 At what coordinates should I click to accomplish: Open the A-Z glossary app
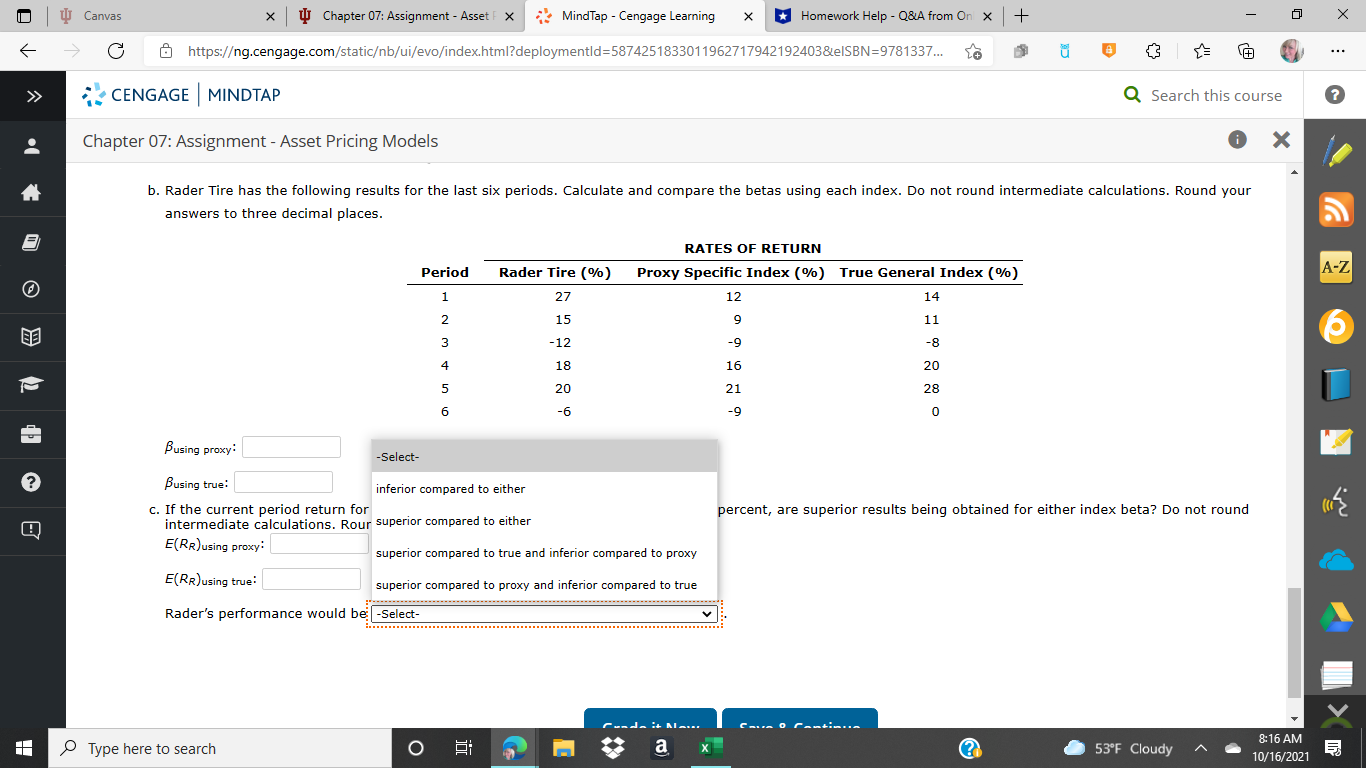[x=1337, y=267]
